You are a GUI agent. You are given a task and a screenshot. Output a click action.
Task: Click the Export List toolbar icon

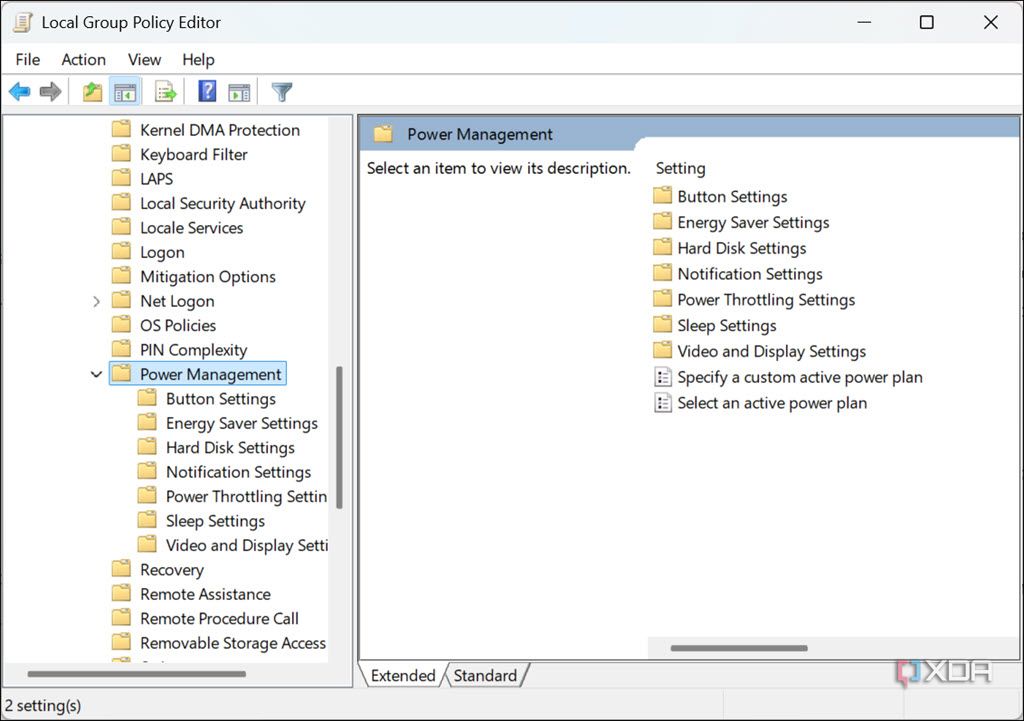click(x=166, y=92)
